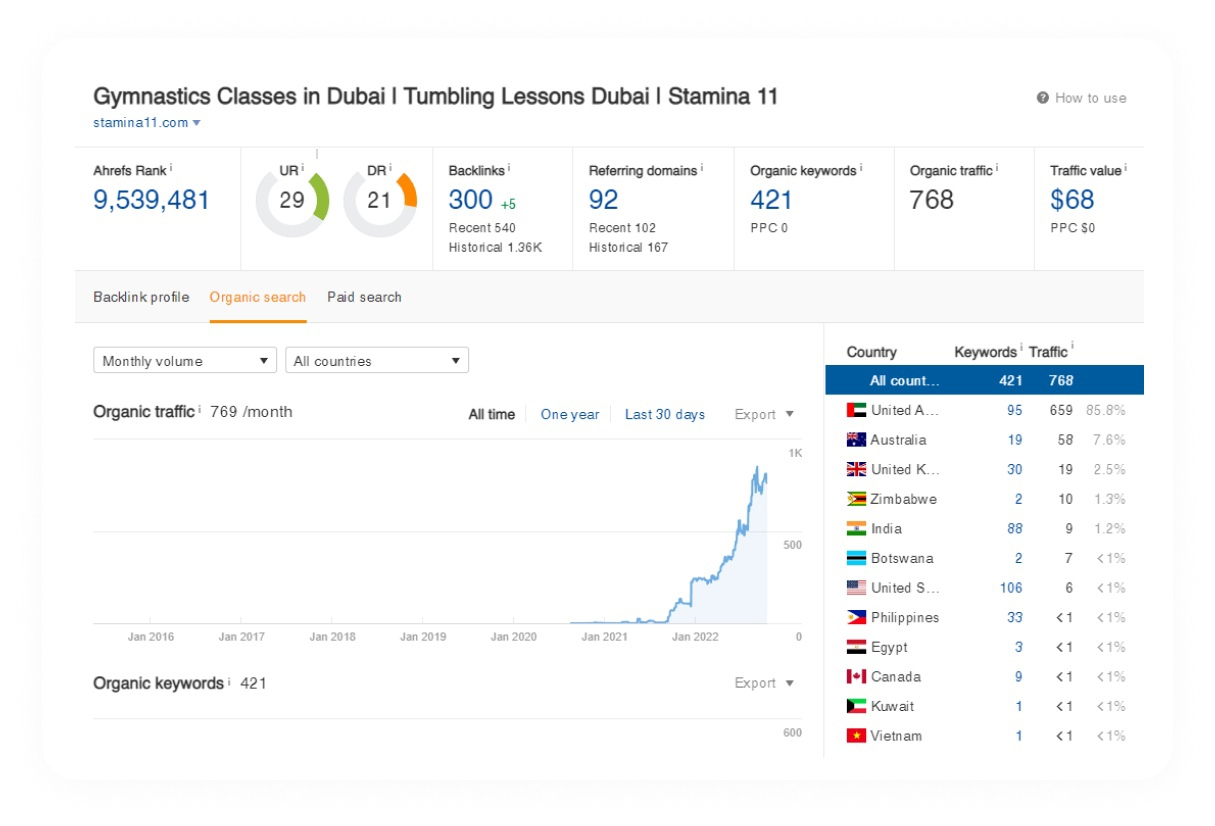This screenshot has width=1215, height=826.
Task: Click United Arab Emirates keywords count 95
Action: pos(1015,410)
